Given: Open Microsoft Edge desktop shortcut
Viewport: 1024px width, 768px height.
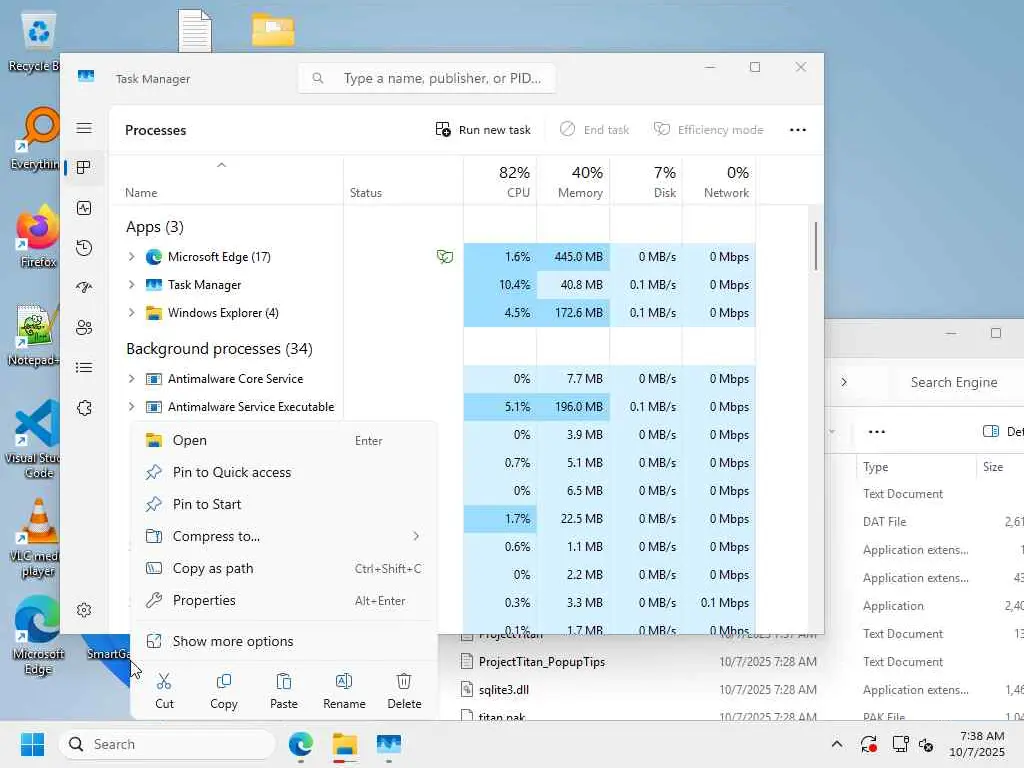Looking at the screenshot, I should (x=38, y=635).
